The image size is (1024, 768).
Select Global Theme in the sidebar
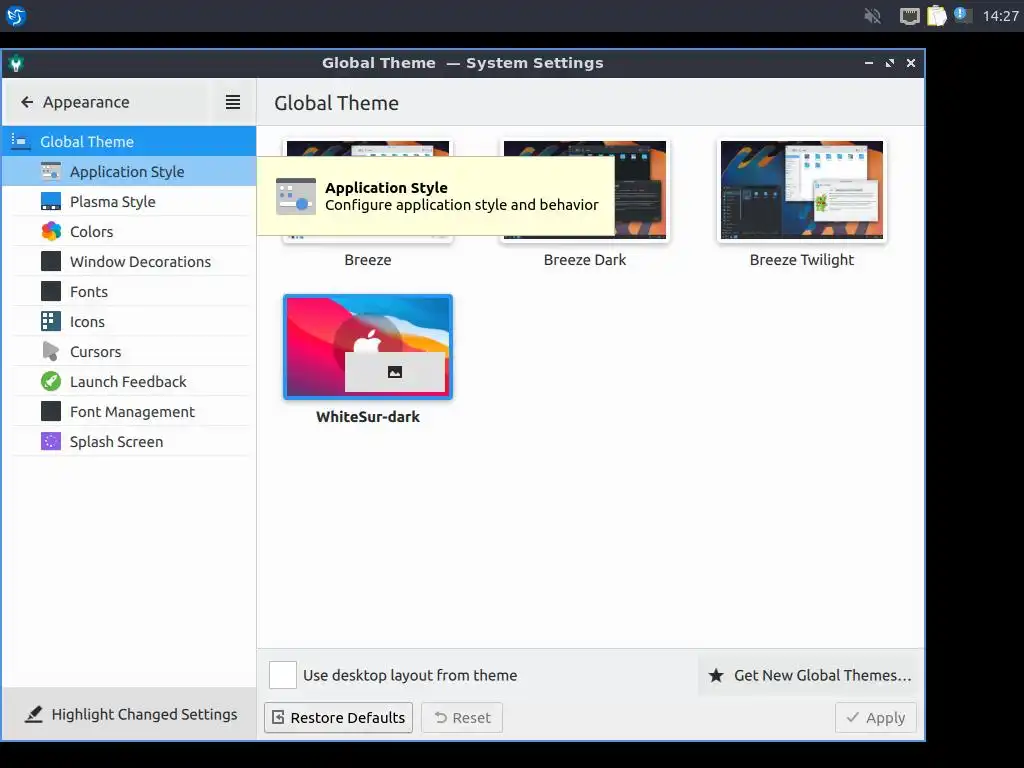pyautogui.click(x=129, y=141)
